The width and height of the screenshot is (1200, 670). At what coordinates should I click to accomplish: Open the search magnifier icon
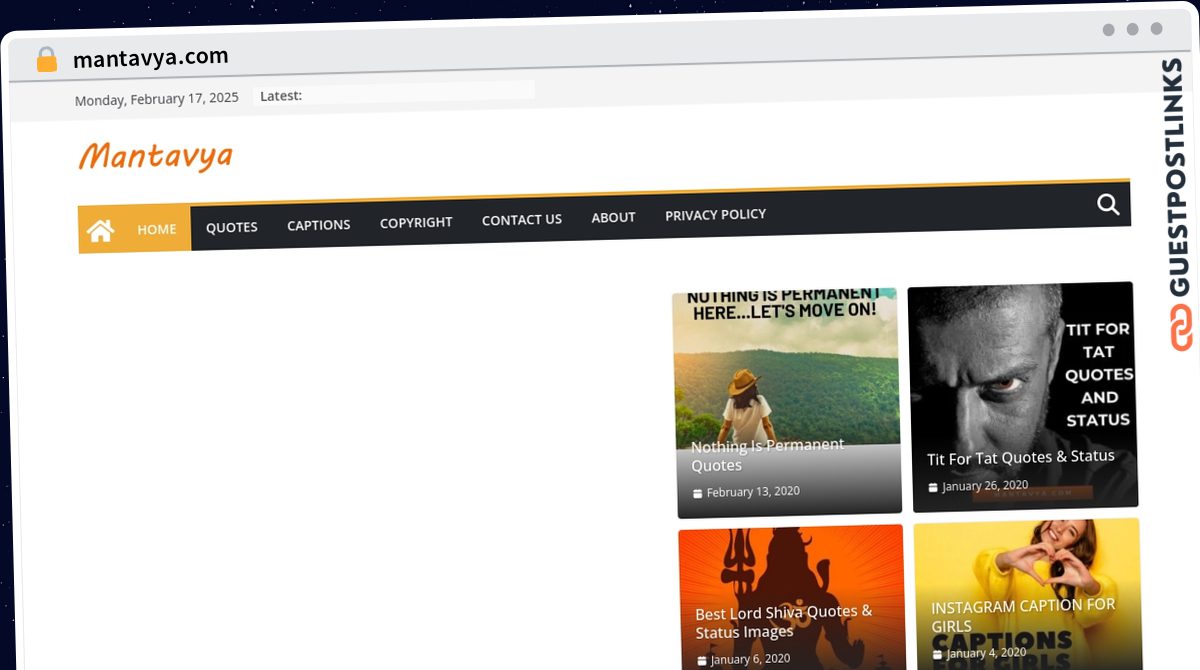(x=1108, y=205)
